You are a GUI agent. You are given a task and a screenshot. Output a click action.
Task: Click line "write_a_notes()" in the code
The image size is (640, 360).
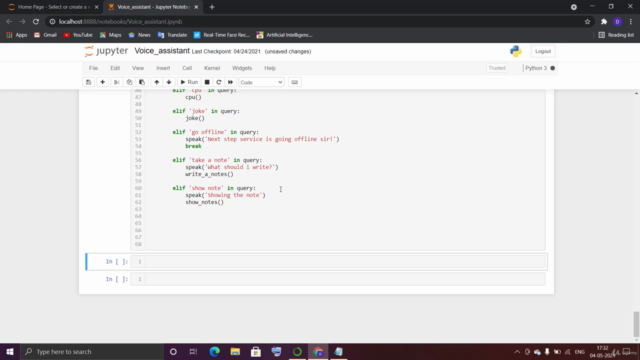tap(209, 174)
